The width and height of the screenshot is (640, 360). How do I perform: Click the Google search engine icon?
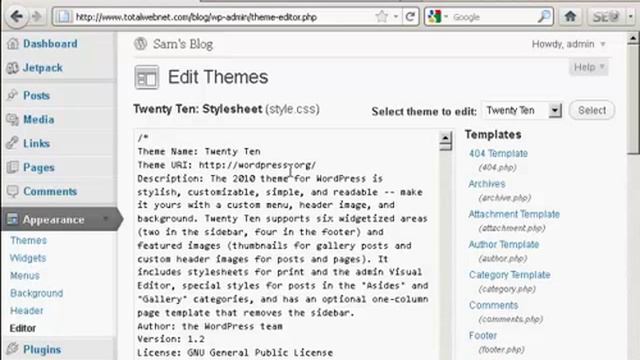(x=435, y=17)
